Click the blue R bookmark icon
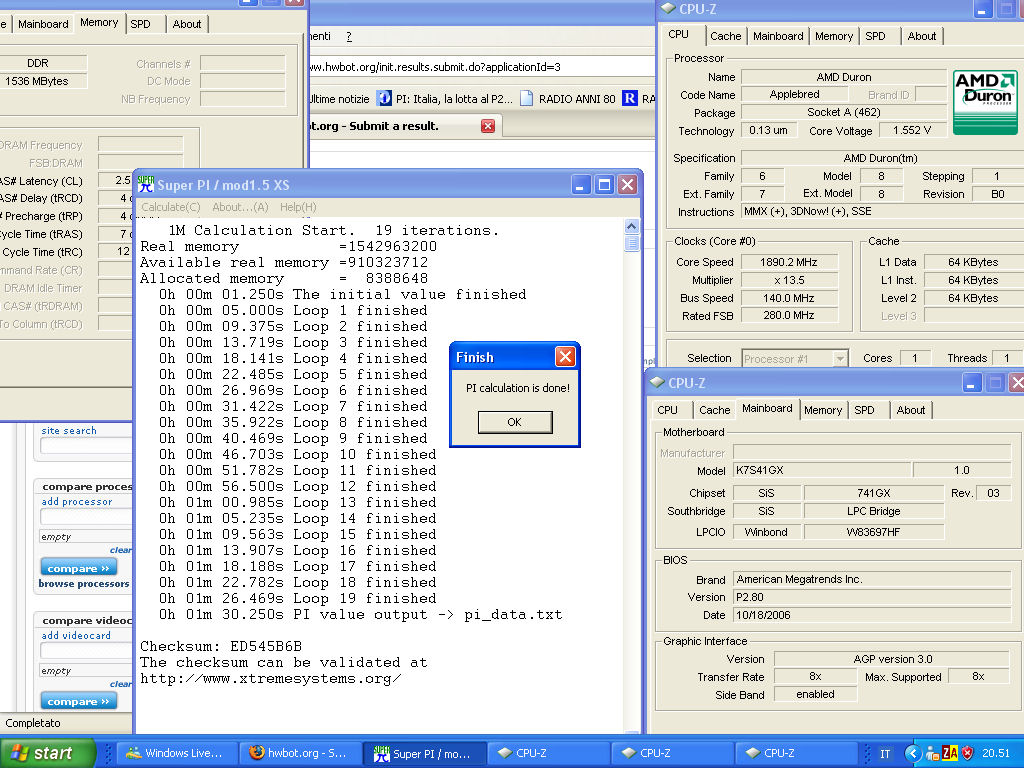Screen dimensions: 1024x768 630,99
